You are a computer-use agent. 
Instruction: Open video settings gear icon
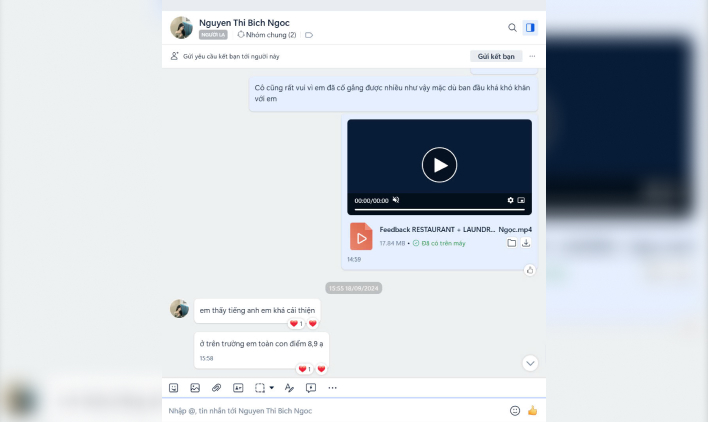click(510, 200)
